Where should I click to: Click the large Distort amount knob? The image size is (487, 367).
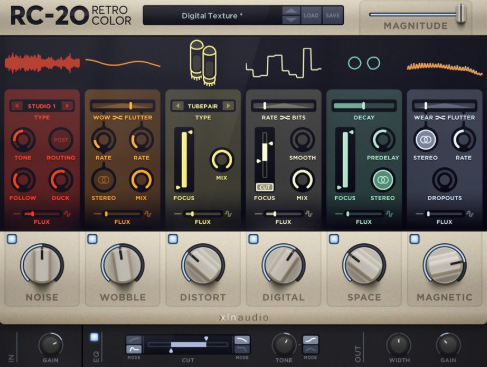coord(203,265)
